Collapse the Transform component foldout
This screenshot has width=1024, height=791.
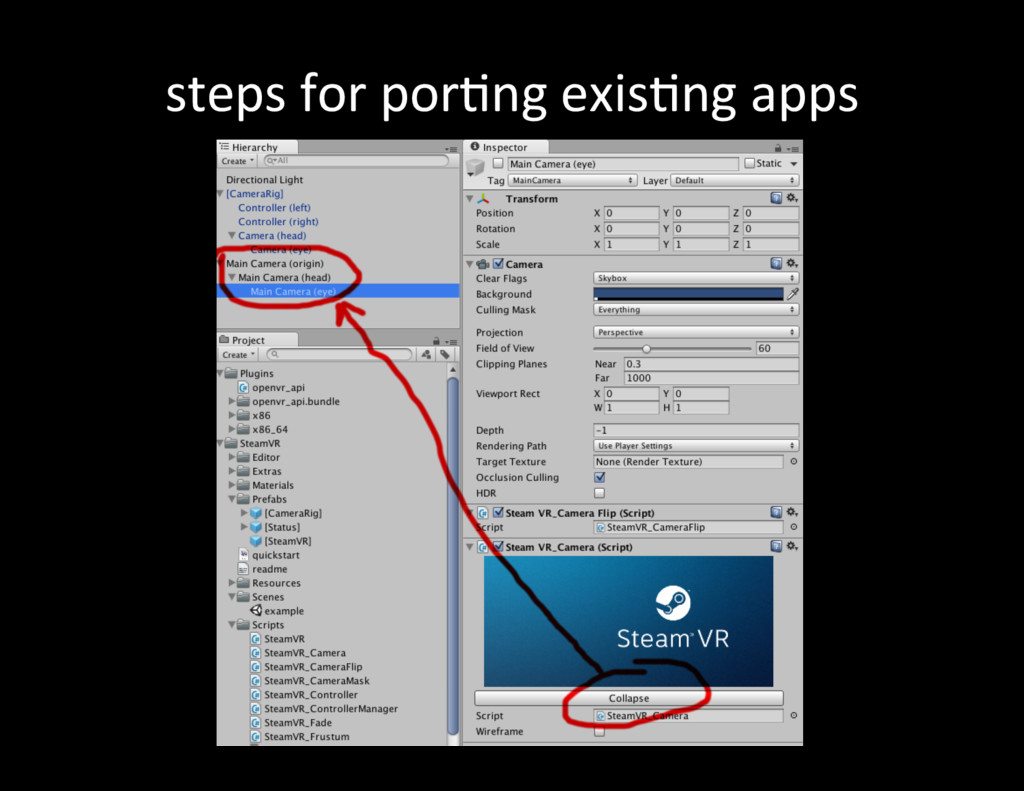coord(470,199)
